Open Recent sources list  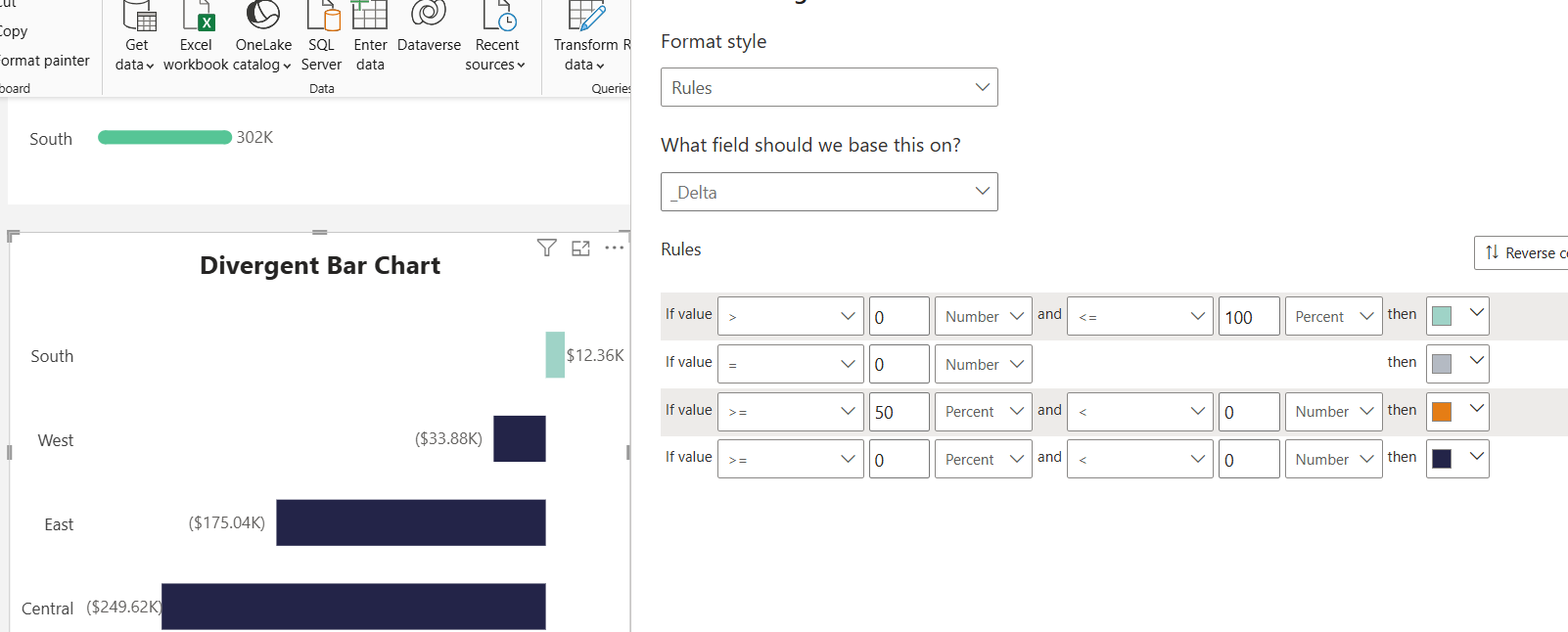pyautogui.click(x=496, y=37)
